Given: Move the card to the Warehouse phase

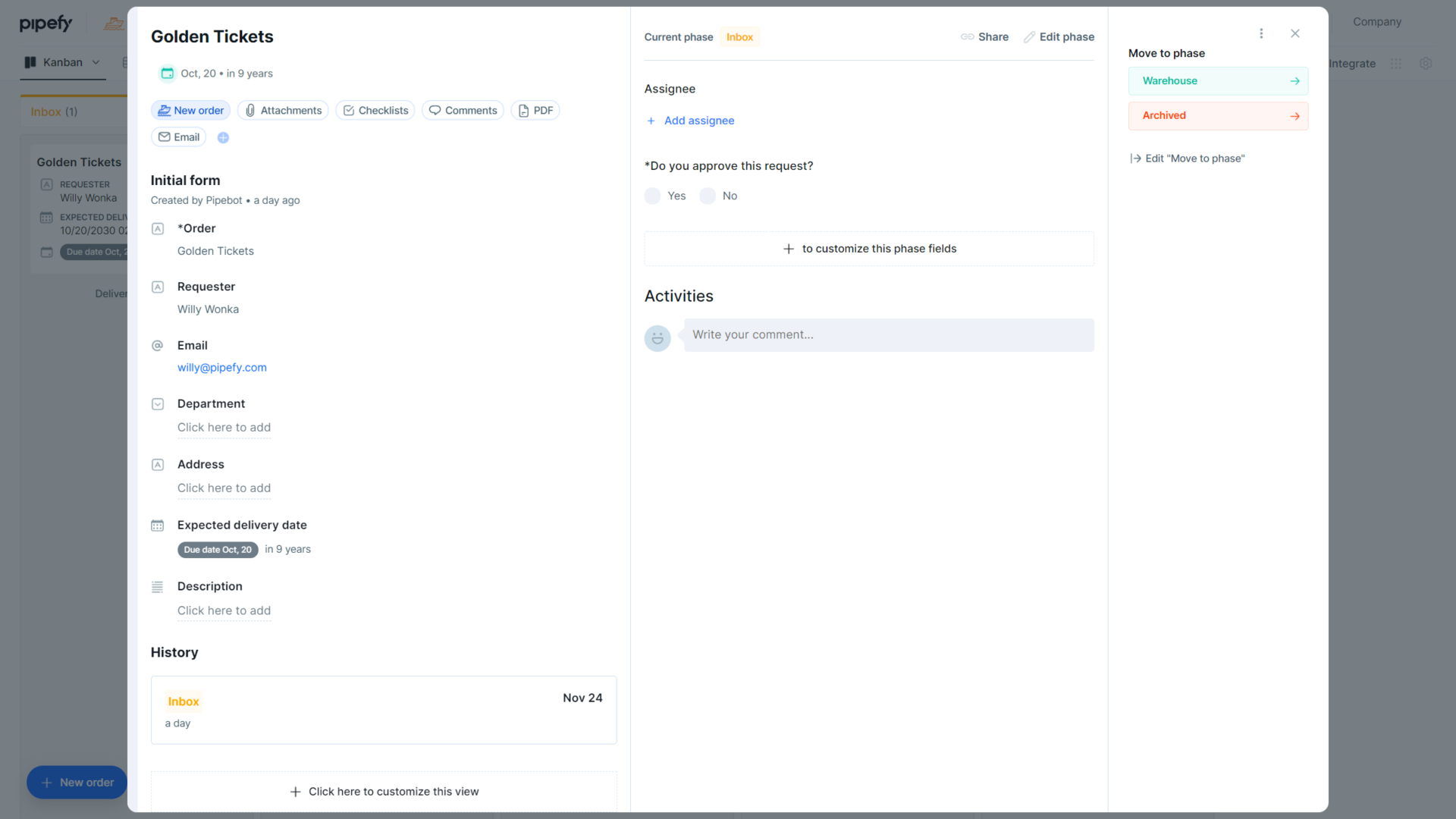Looking at the screenshot, I should tap(1217, 80).
